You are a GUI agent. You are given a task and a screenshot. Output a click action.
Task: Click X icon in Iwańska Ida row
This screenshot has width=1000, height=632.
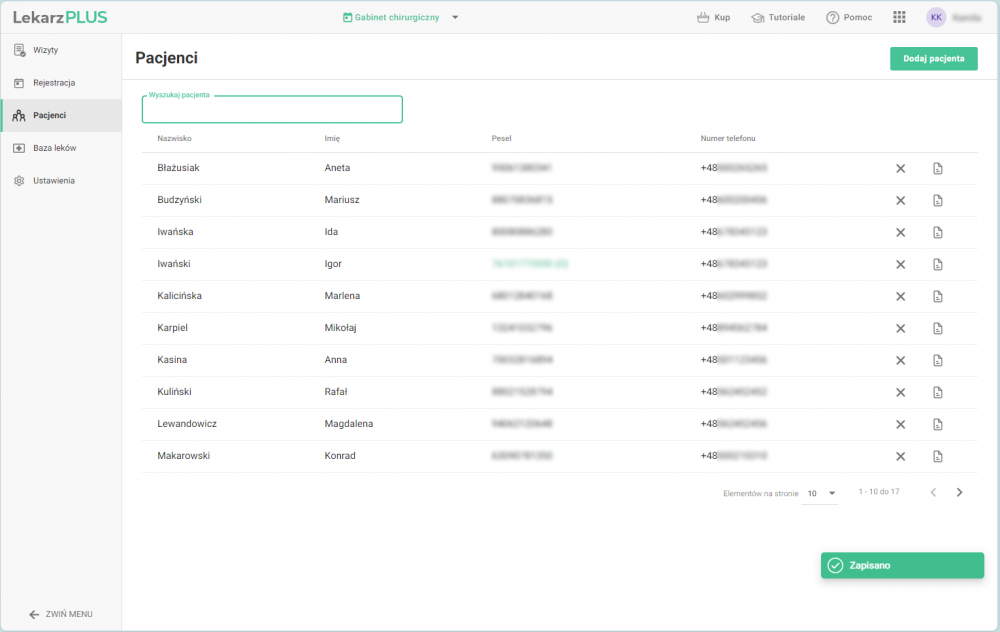[900, 232]
